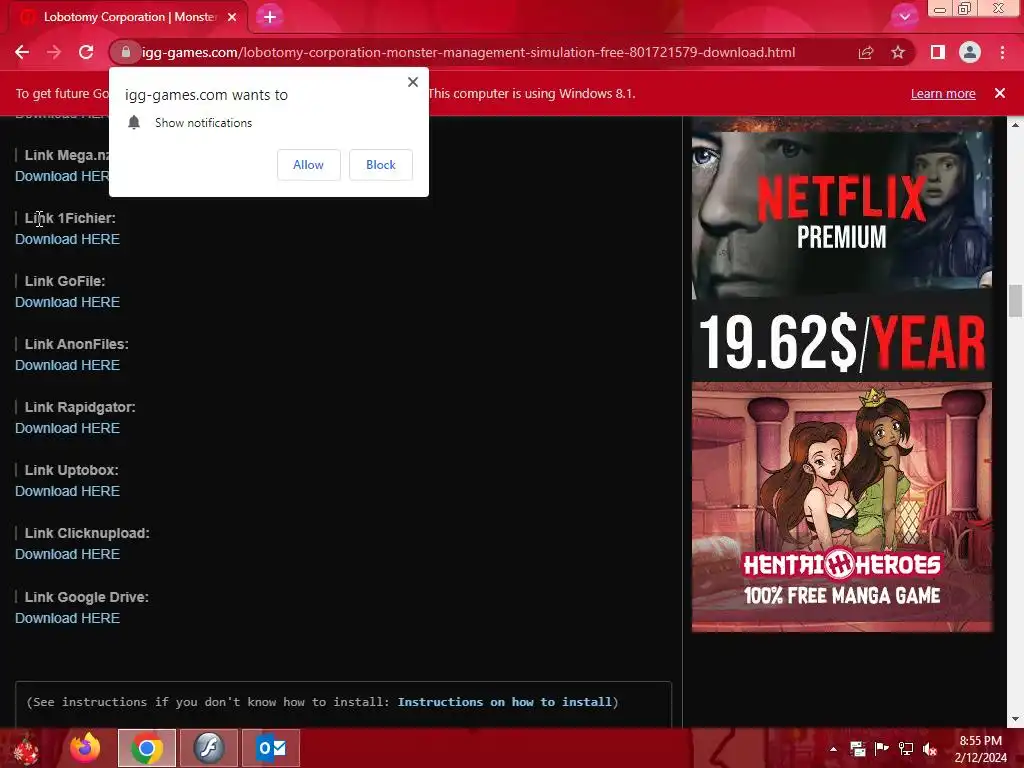Open Clicknupload Download HERE link

(x=67, y=554)
